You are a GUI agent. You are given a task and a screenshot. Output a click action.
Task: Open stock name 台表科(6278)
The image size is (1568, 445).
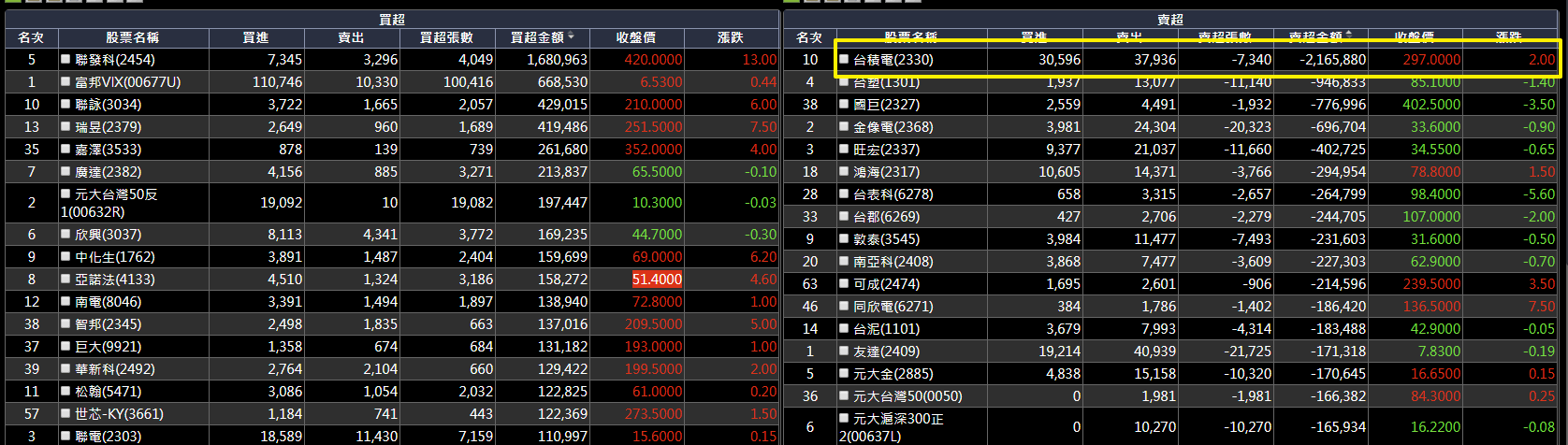pyautogui.click(x=892, y=194)
